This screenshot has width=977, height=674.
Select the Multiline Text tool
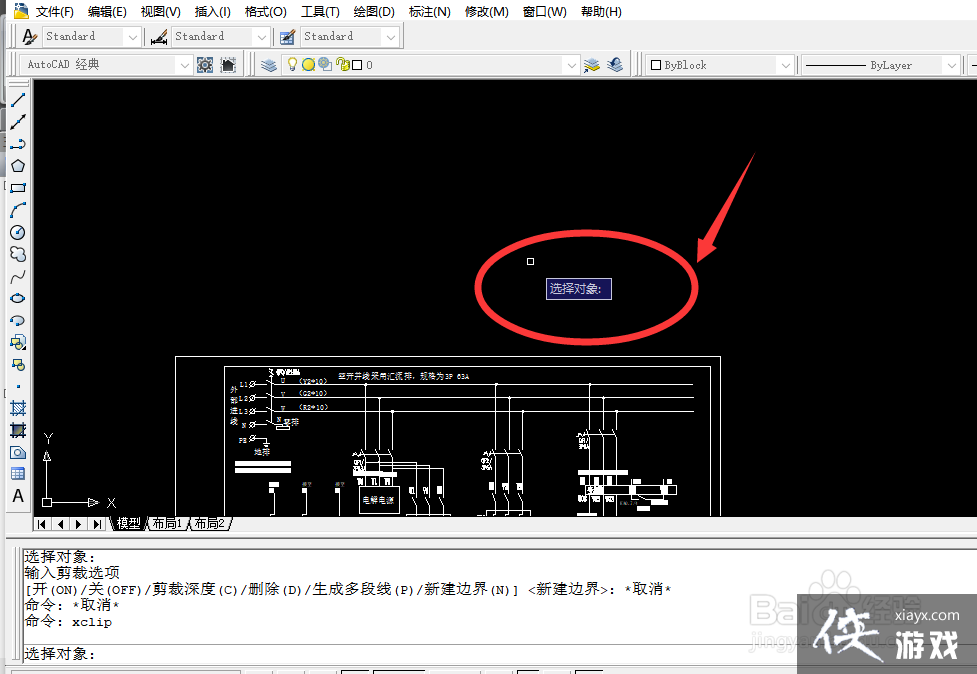point(18,495)
